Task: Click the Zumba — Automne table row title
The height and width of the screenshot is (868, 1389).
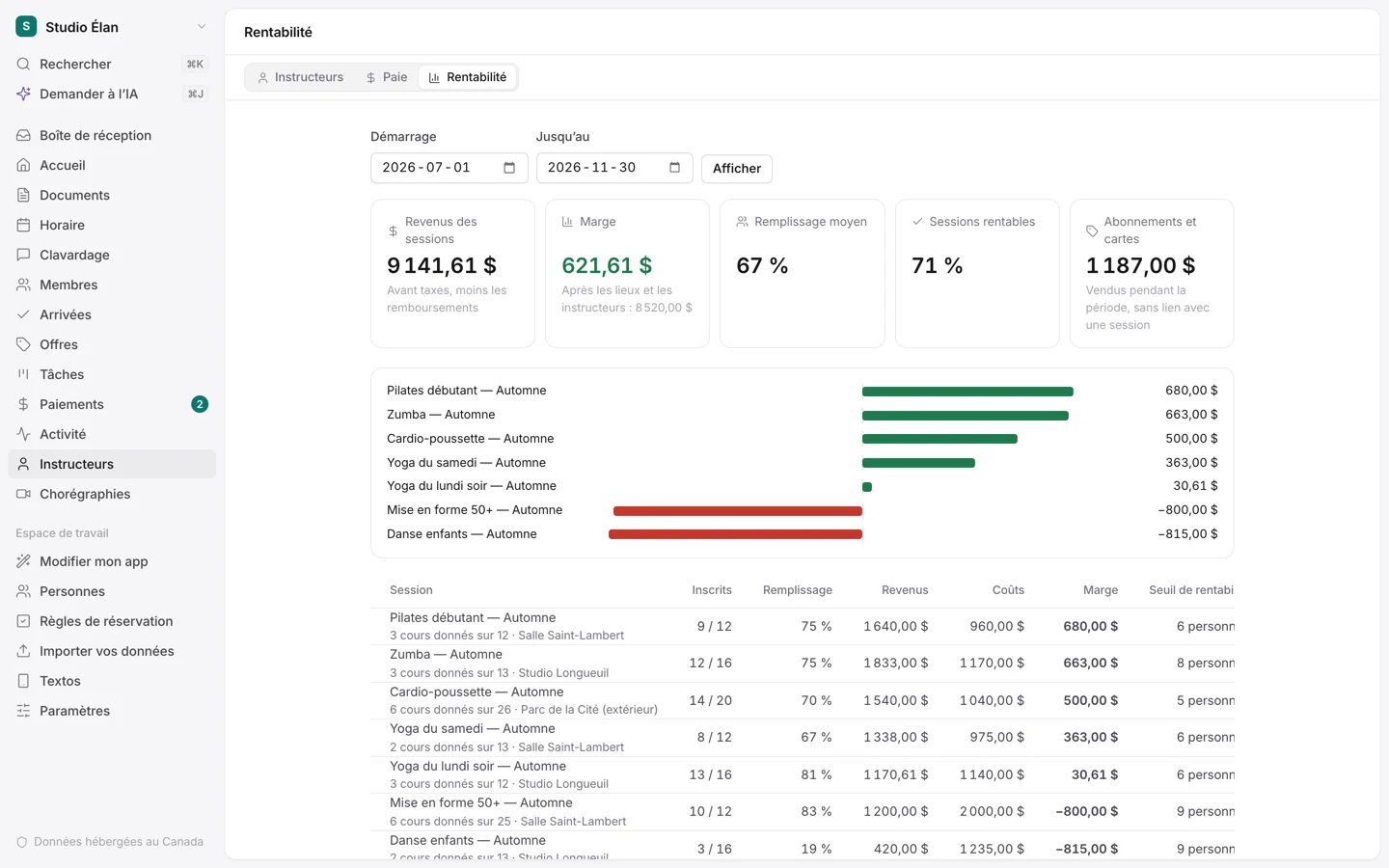Action: (x=444, y=655)
